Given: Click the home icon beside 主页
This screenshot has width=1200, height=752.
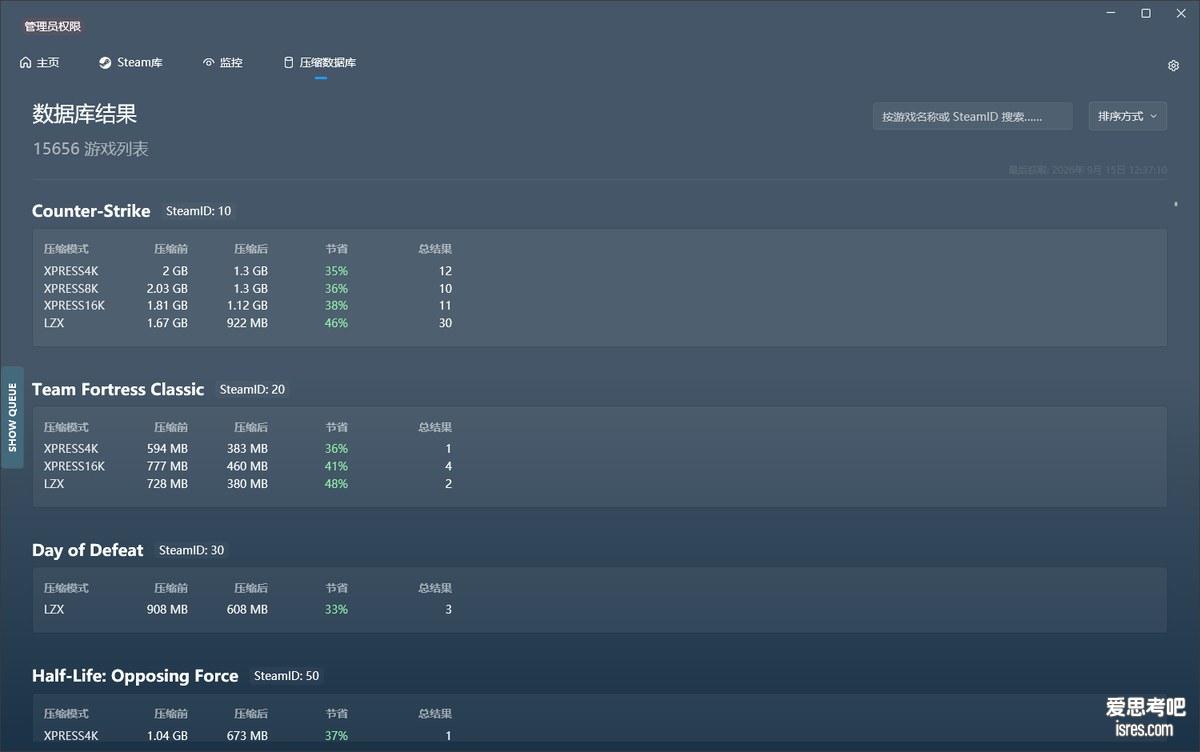Looking at the screenshot, I should click(x=26, y=62).
